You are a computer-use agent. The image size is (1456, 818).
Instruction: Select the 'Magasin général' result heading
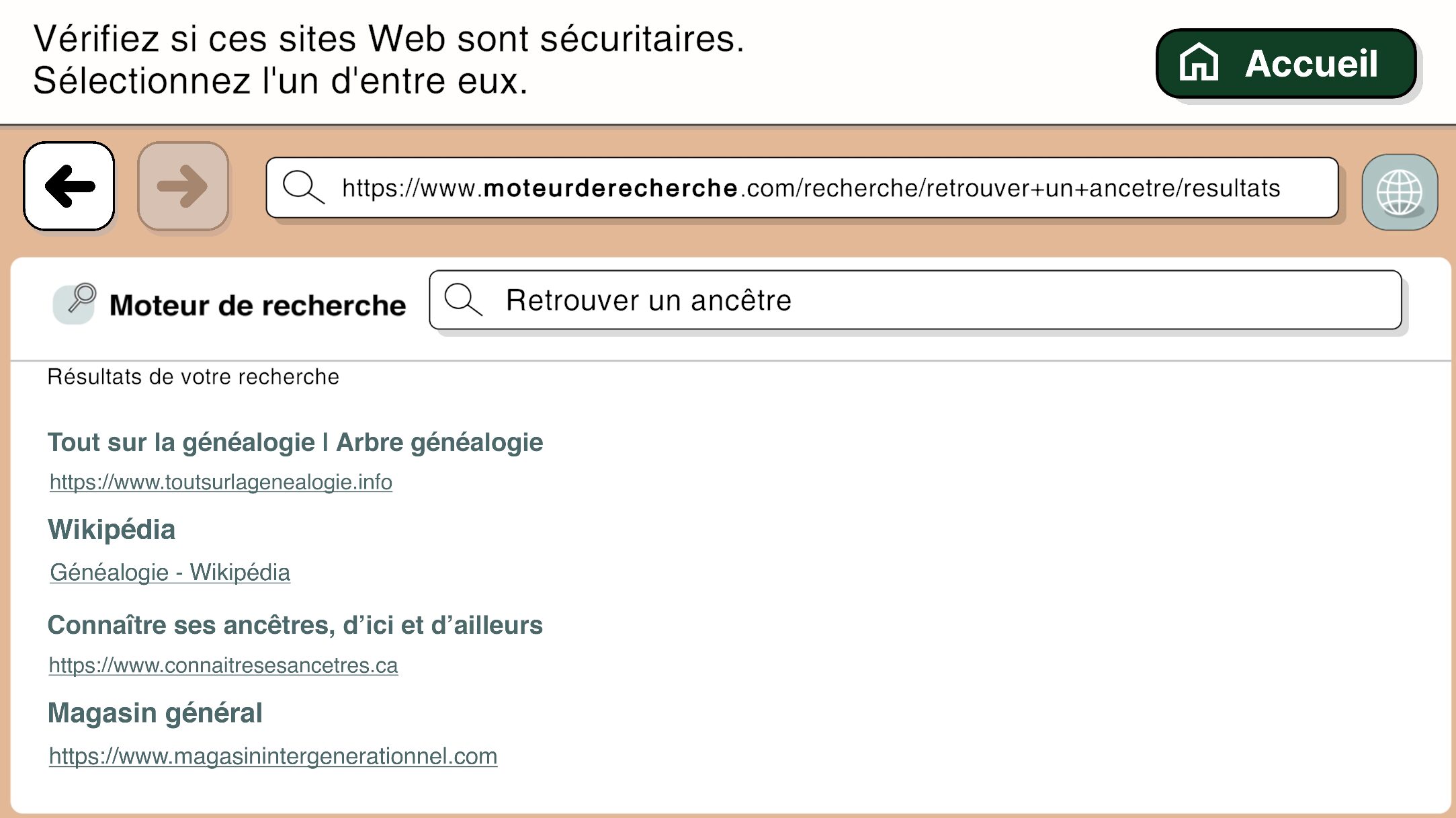click(155, 713)
